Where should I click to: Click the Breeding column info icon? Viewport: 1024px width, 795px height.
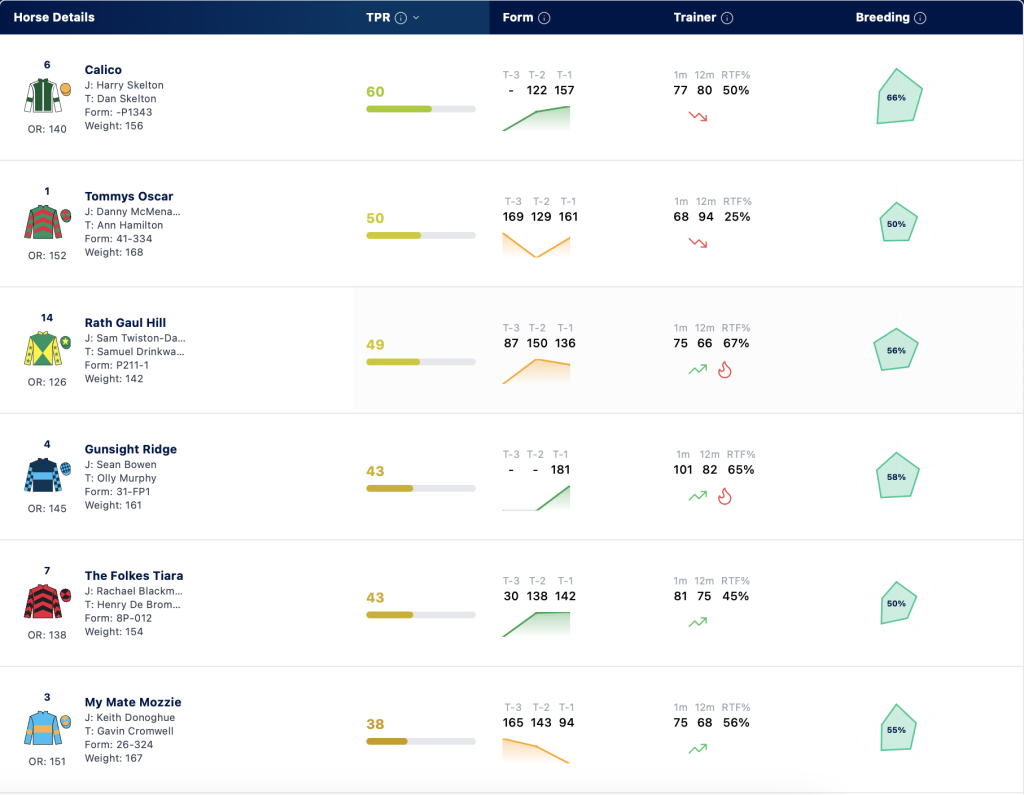[920, 18]
